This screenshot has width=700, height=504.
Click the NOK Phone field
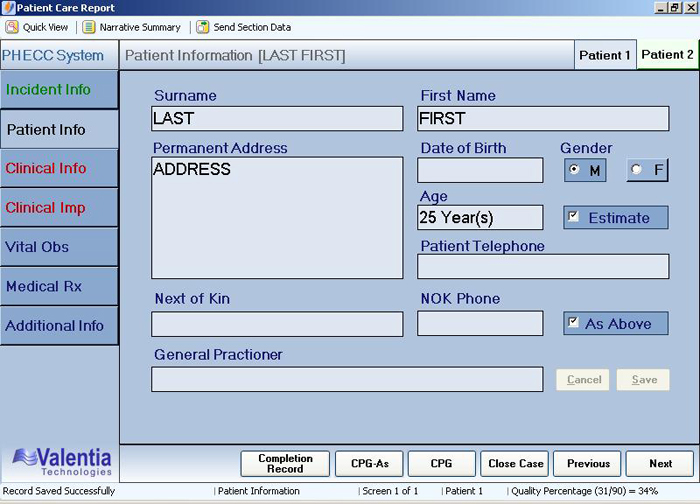[480, 323]
